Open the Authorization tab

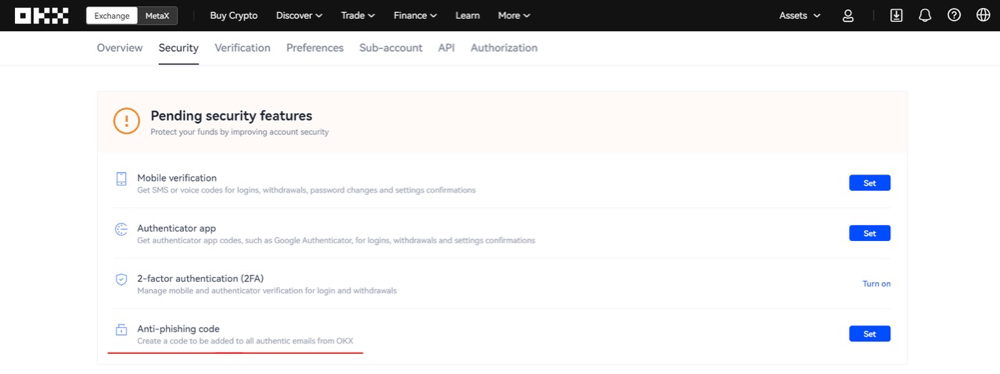pos(504,48)
